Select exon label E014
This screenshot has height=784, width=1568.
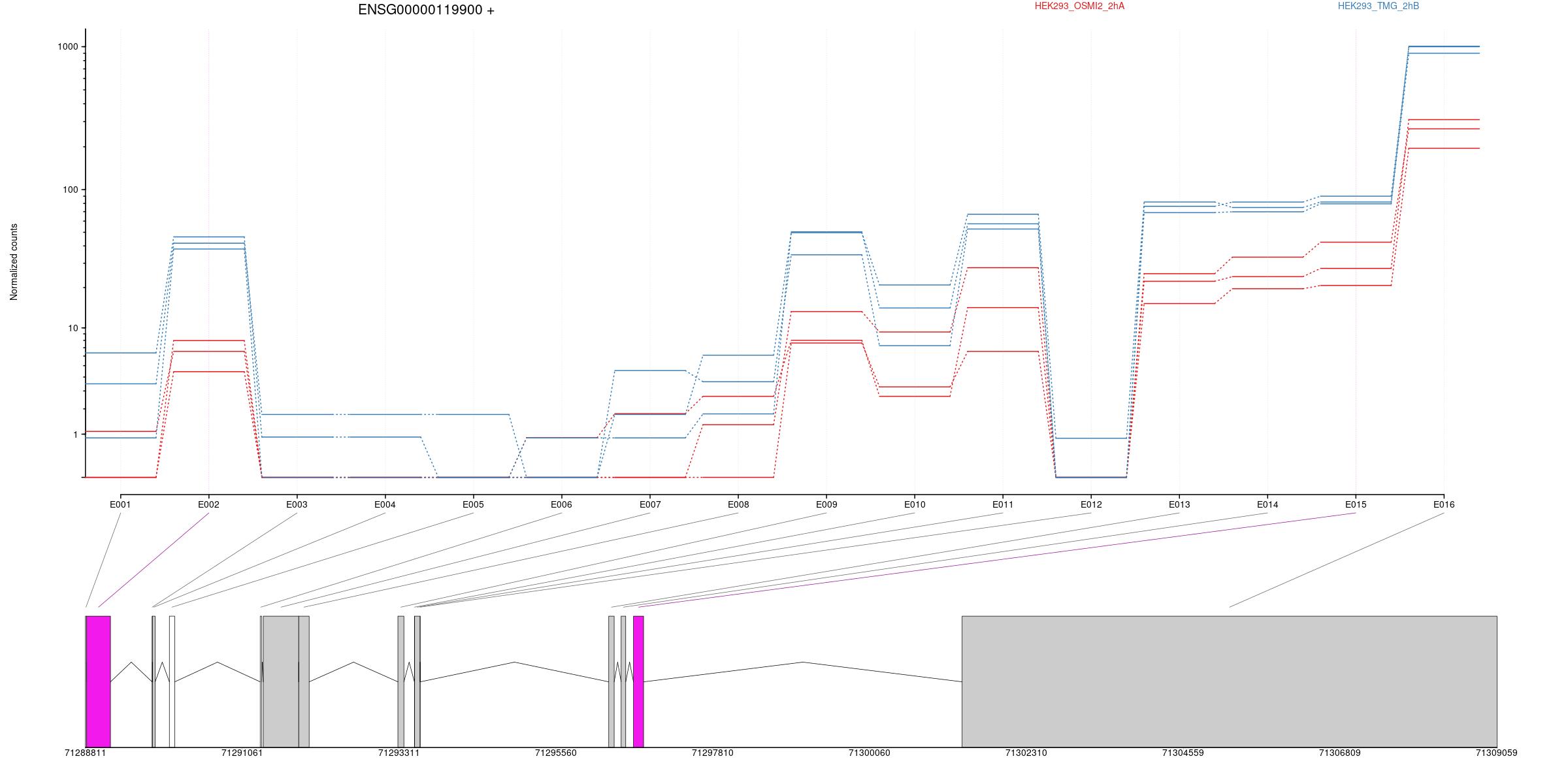click(1267, 504)
